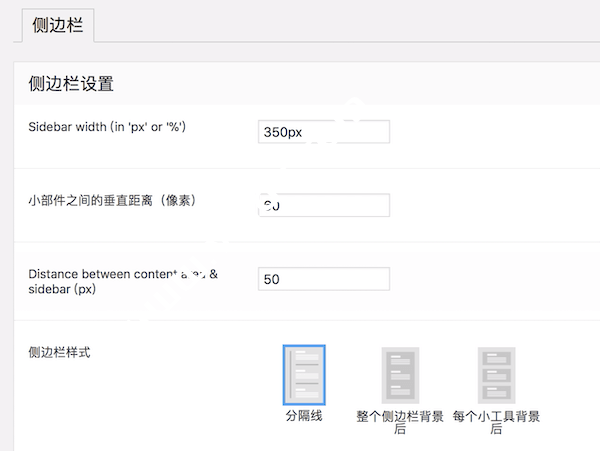Screen dimensions: 600x451
Task: Select the 分隔线 sidebar style icon
Action: pyautogui.click(x=304, y=375)
